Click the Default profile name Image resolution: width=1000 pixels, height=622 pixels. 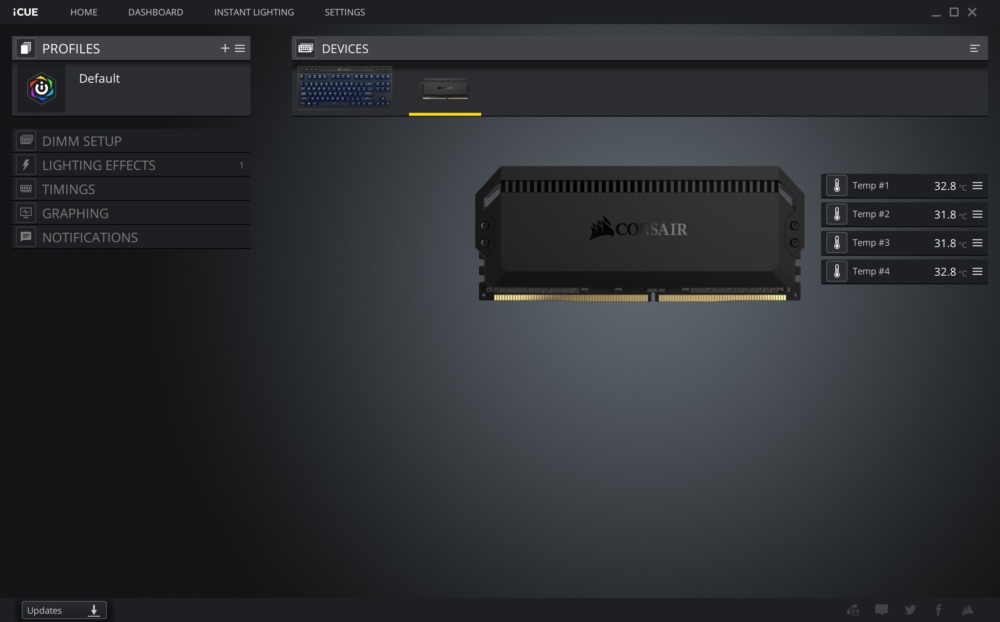99,78
